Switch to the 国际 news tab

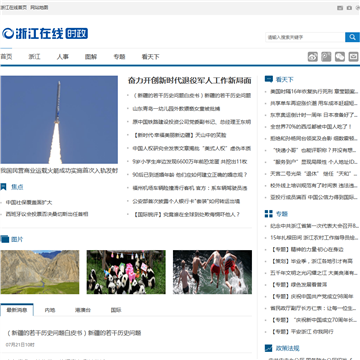pos(116,310)
